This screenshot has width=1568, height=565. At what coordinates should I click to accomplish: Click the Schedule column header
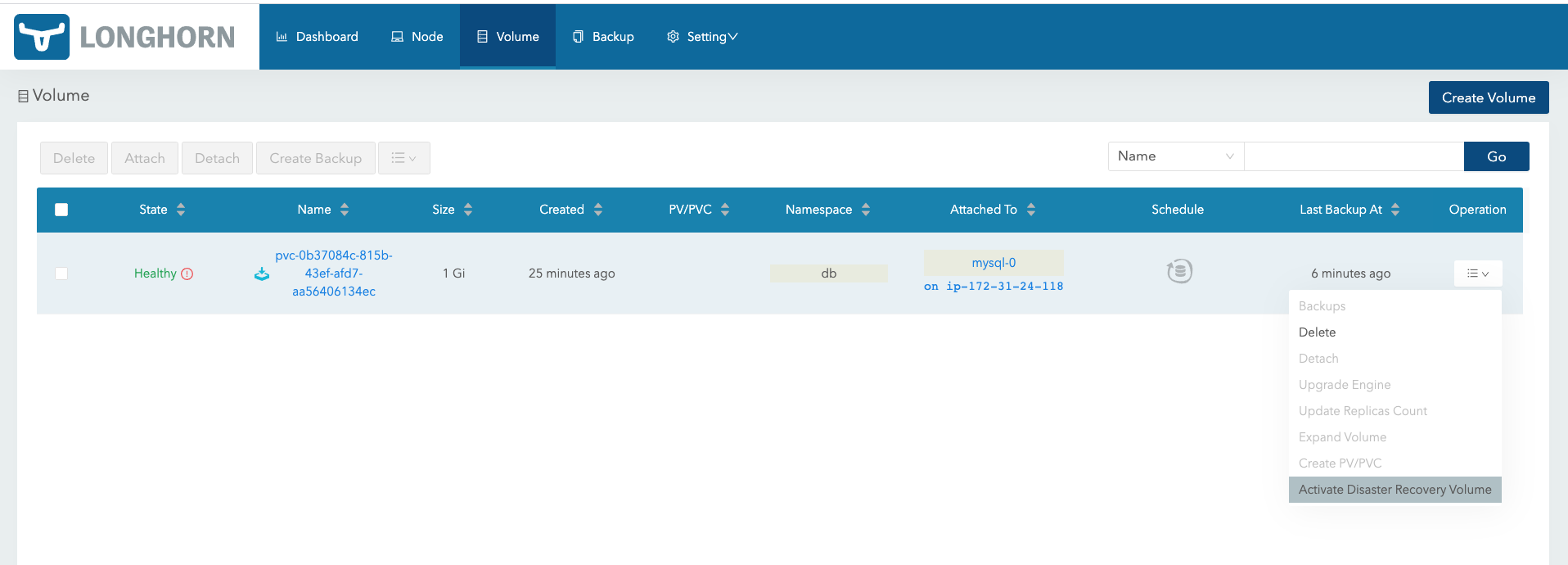tap(1178, 210)
